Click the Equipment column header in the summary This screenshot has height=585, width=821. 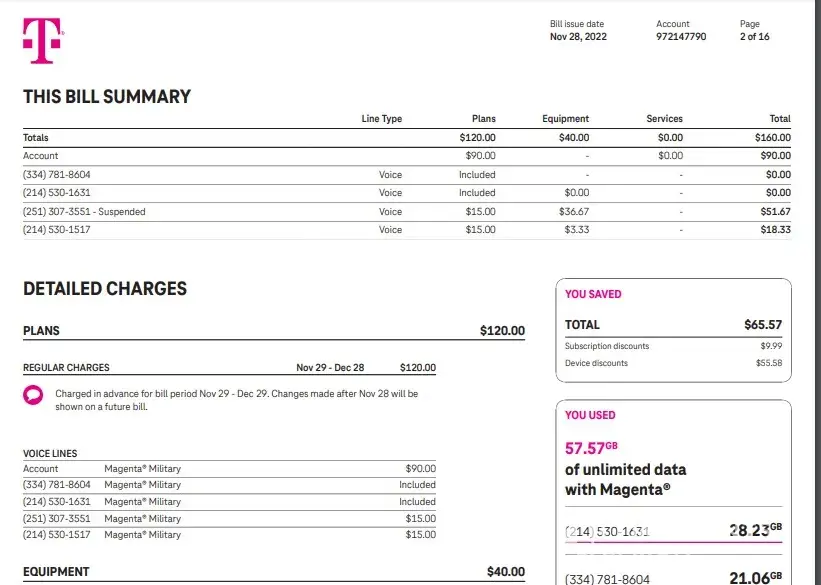point(565,119)
